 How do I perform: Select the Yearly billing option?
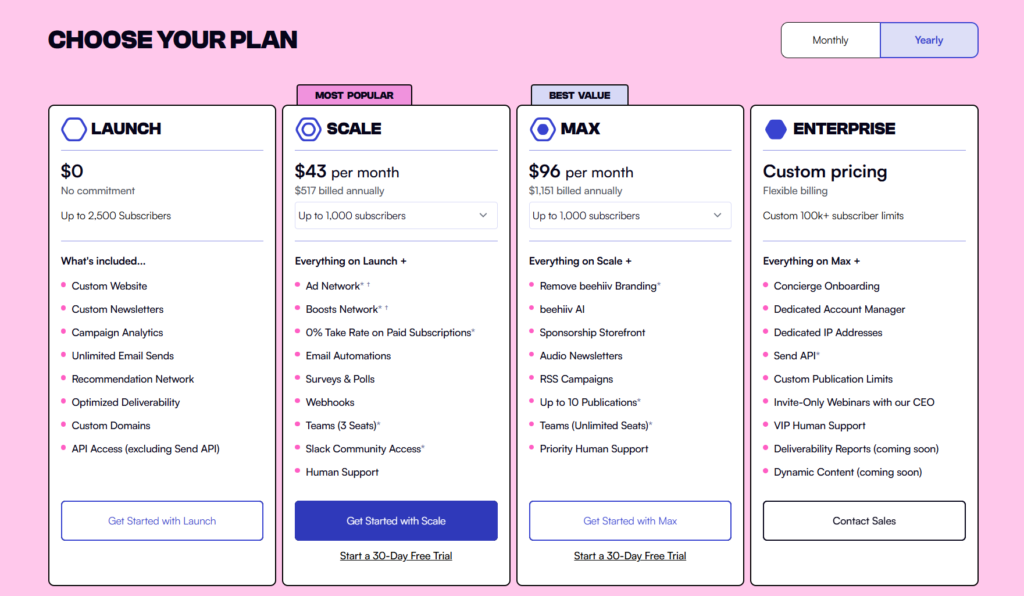click(928, 39)
